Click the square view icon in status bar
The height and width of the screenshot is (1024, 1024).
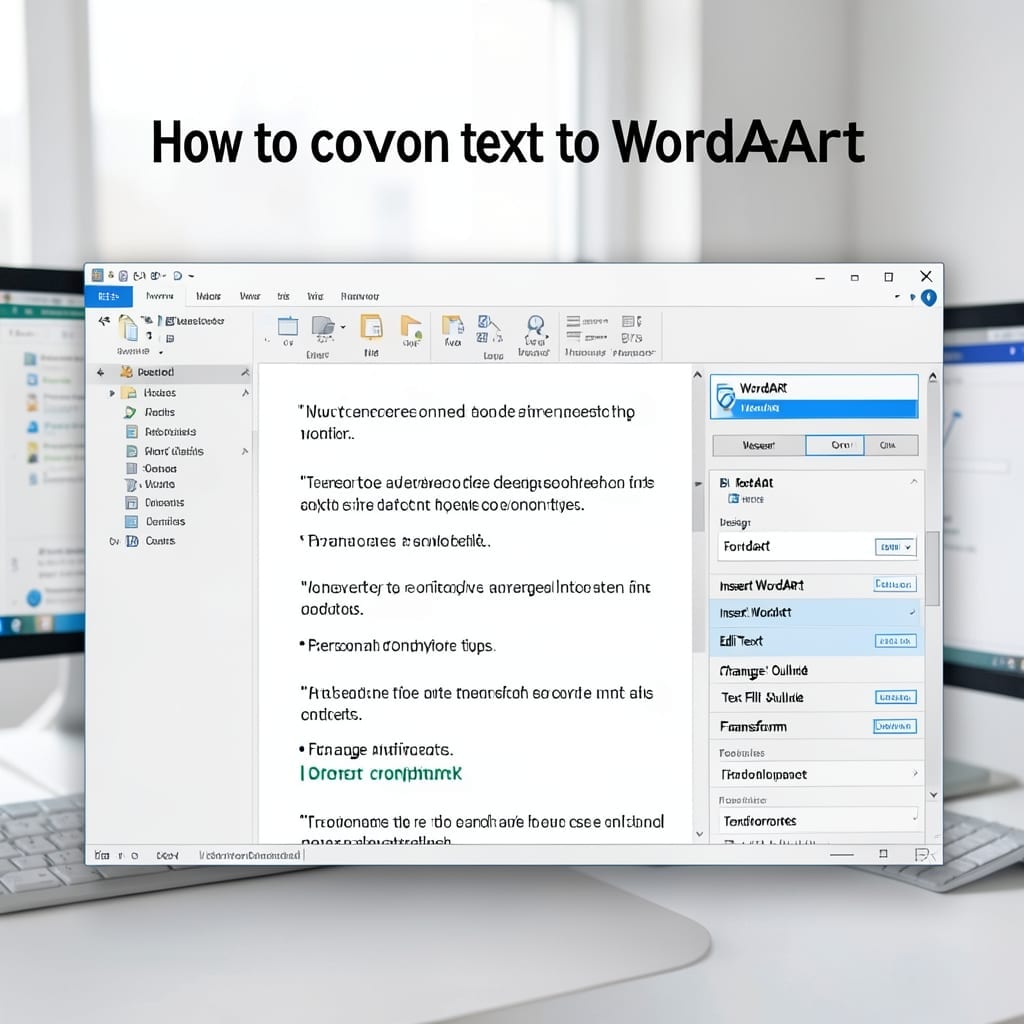pyautogui.click(x=883, y=854)
